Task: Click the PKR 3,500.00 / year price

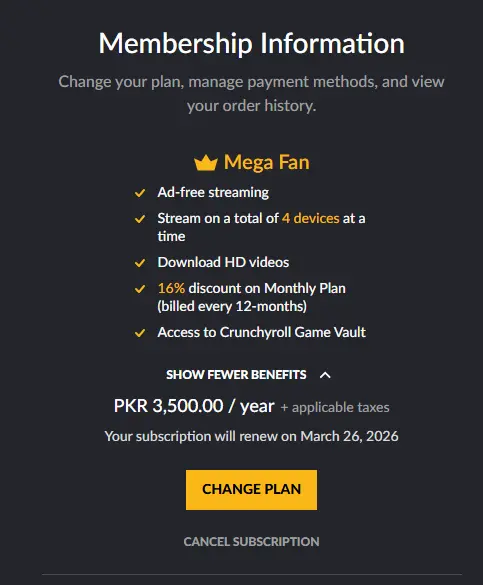Action: click(x=194, y=406)
